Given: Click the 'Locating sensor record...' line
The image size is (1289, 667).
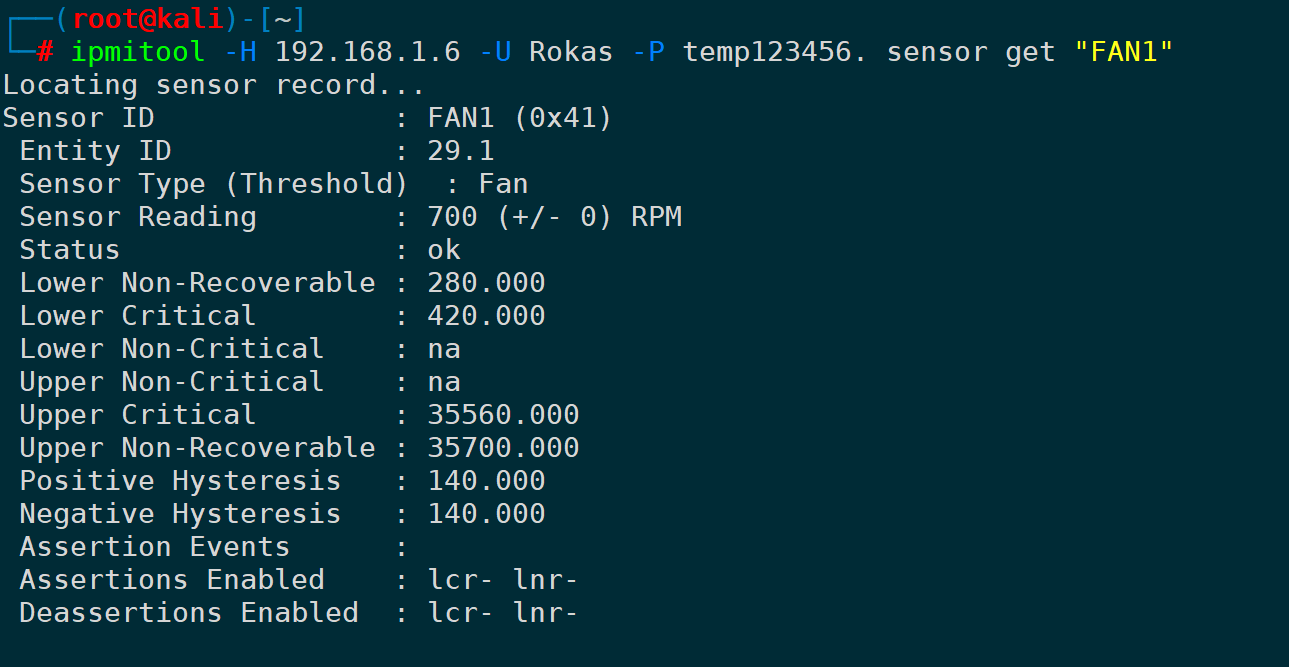Looking at the screenshot, I should pos(214,84).
